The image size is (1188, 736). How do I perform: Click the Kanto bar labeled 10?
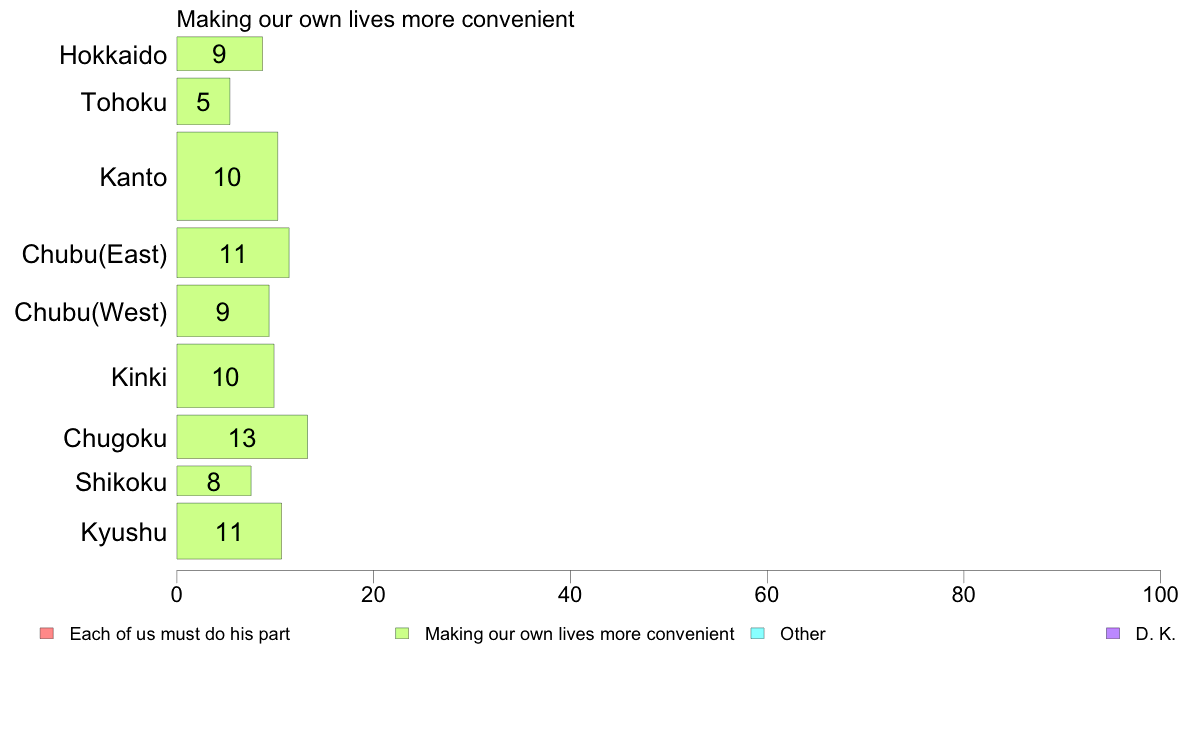tap(227, 177)
